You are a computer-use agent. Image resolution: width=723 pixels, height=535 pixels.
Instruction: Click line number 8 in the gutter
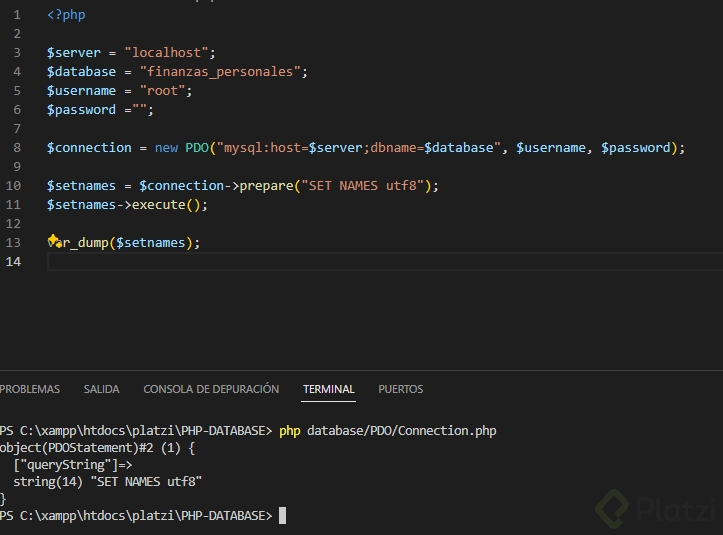point(15,147)
